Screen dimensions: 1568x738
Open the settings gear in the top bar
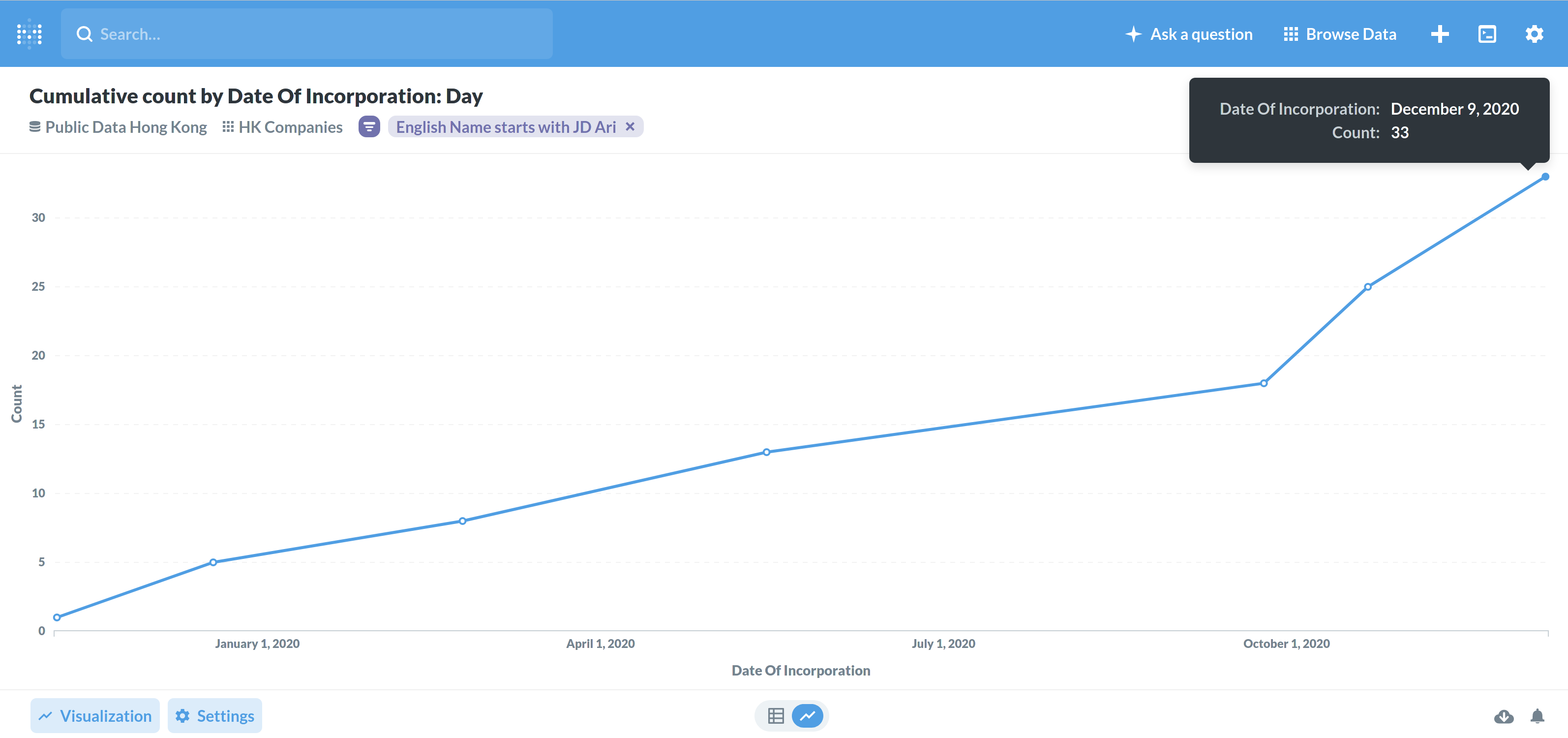pyautogui.click(x=1535, y=34)
